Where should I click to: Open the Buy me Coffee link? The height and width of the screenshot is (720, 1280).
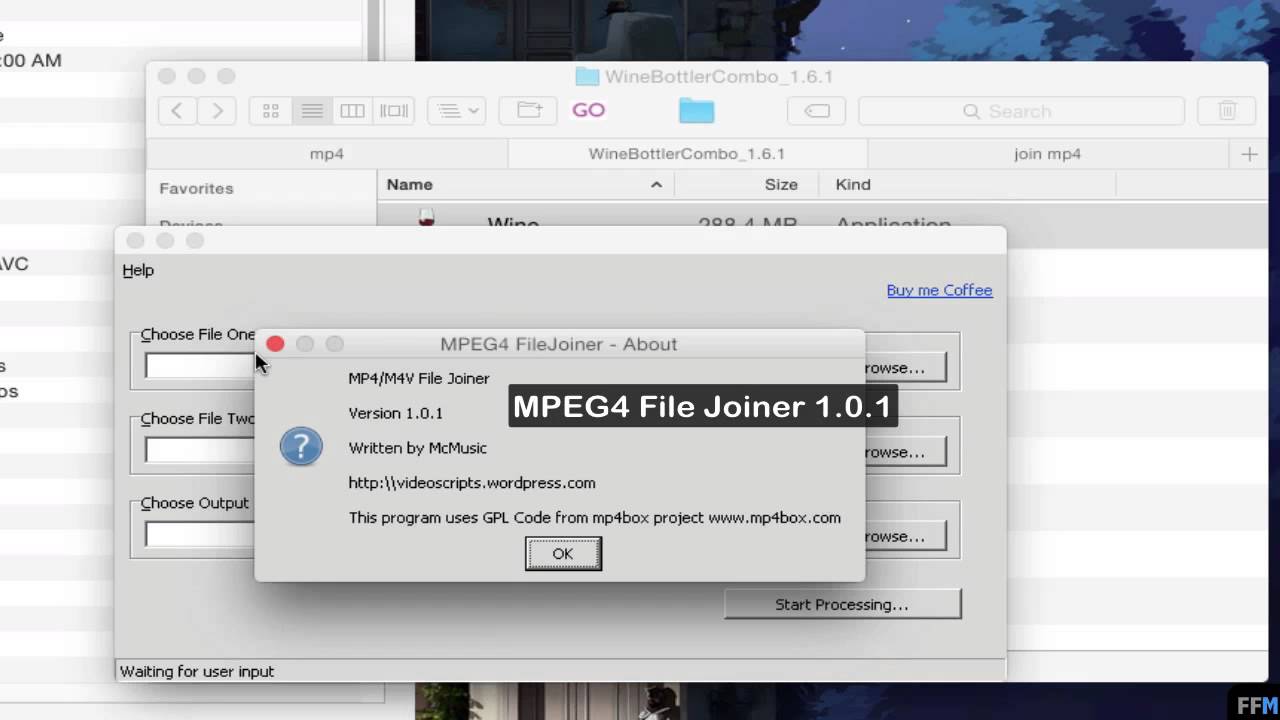click(x=939, y=290)
